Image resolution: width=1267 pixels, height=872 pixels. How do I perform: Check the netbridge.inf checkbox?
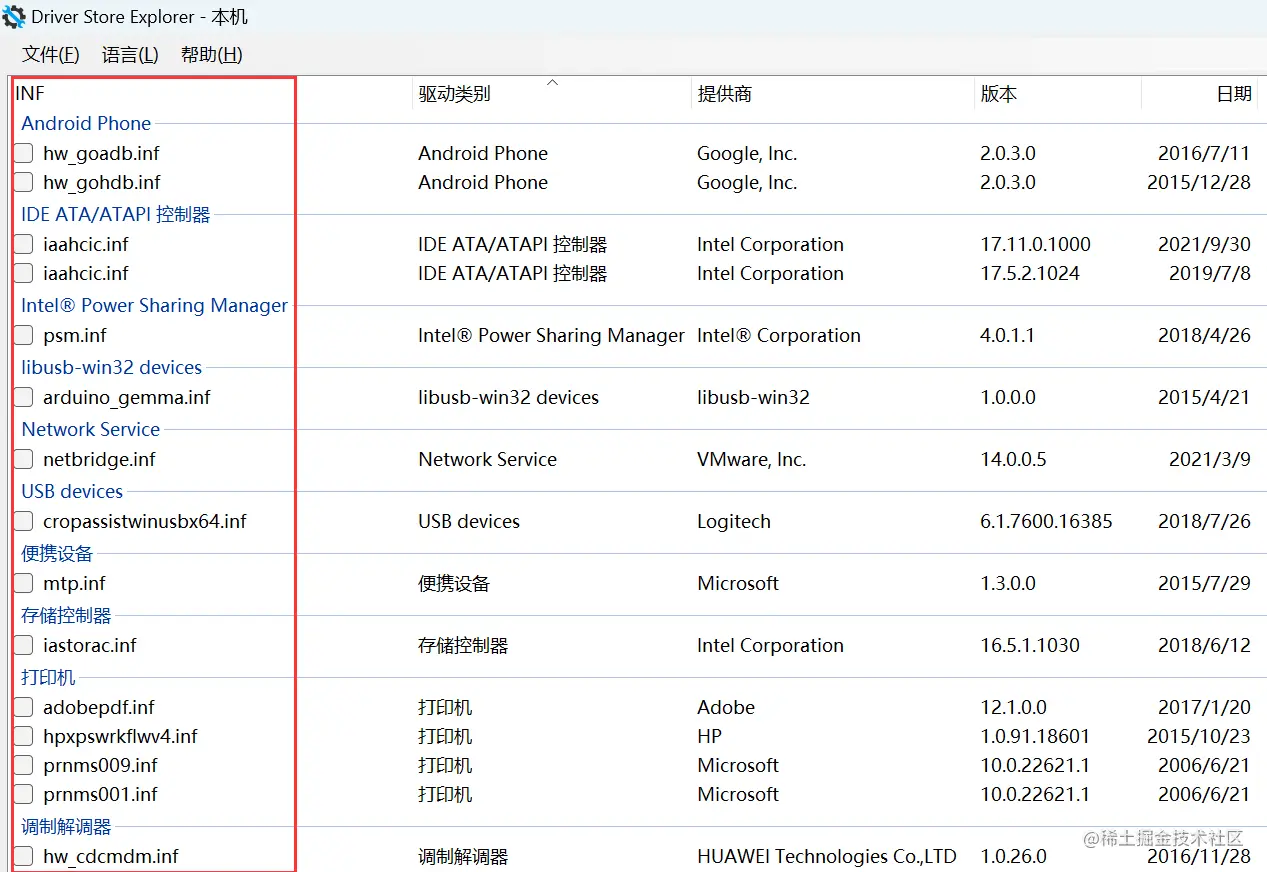tap(24, 460)
